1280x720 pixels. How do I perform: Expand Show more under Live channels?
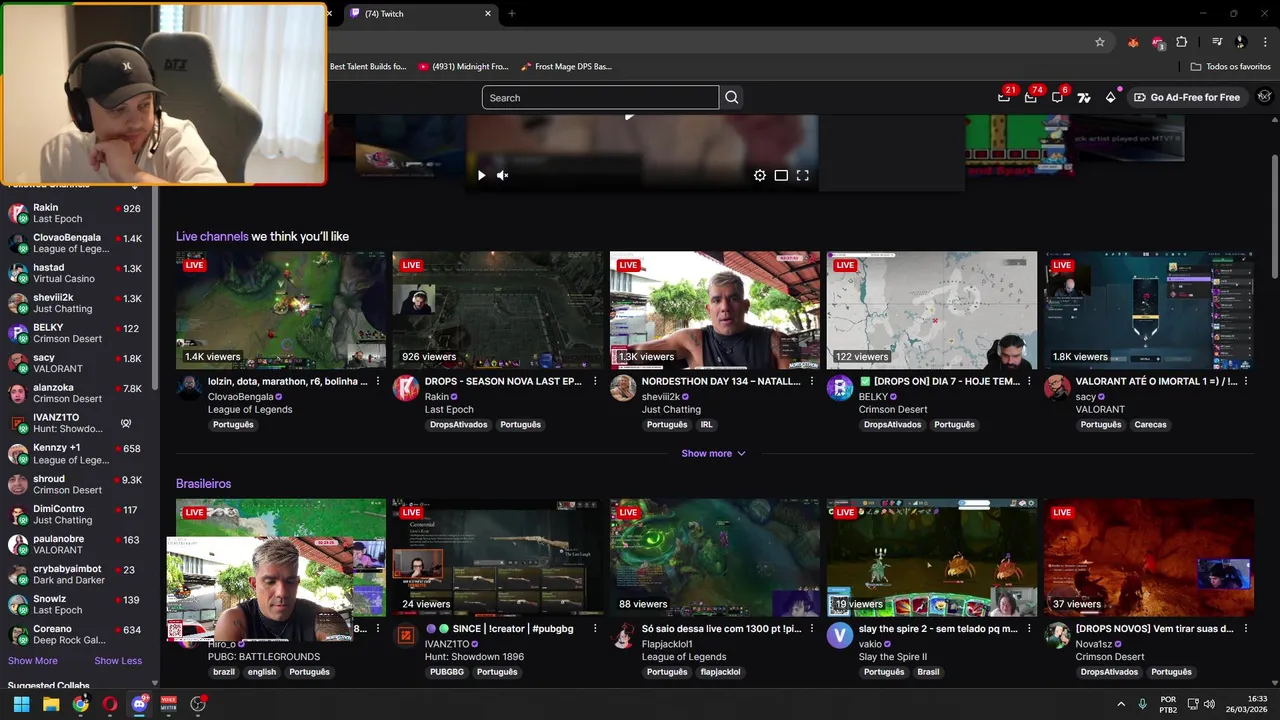[713, 453]
